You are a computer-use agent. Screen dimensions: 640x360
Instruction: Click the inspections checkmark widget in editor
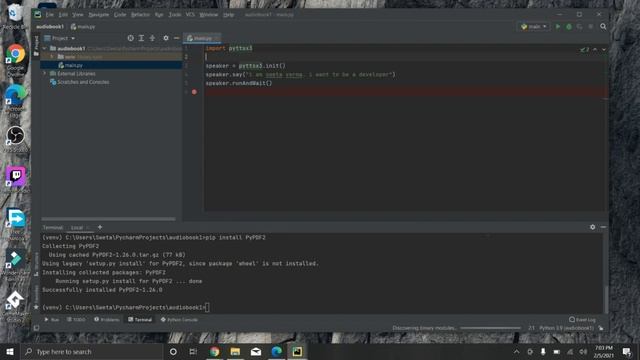pyautogui.click(x=584, y=49)
